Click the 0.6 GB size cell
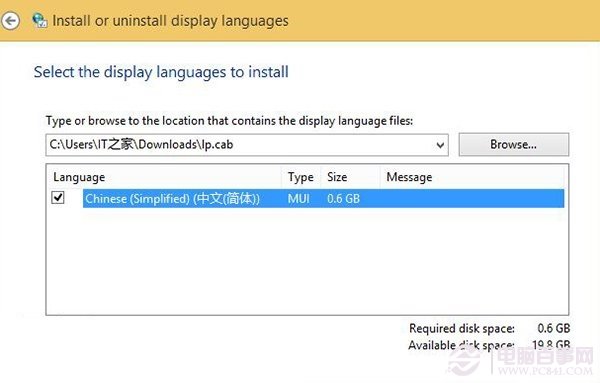The width and height of the screenshot is (600, 383). (x=343, y=199)
